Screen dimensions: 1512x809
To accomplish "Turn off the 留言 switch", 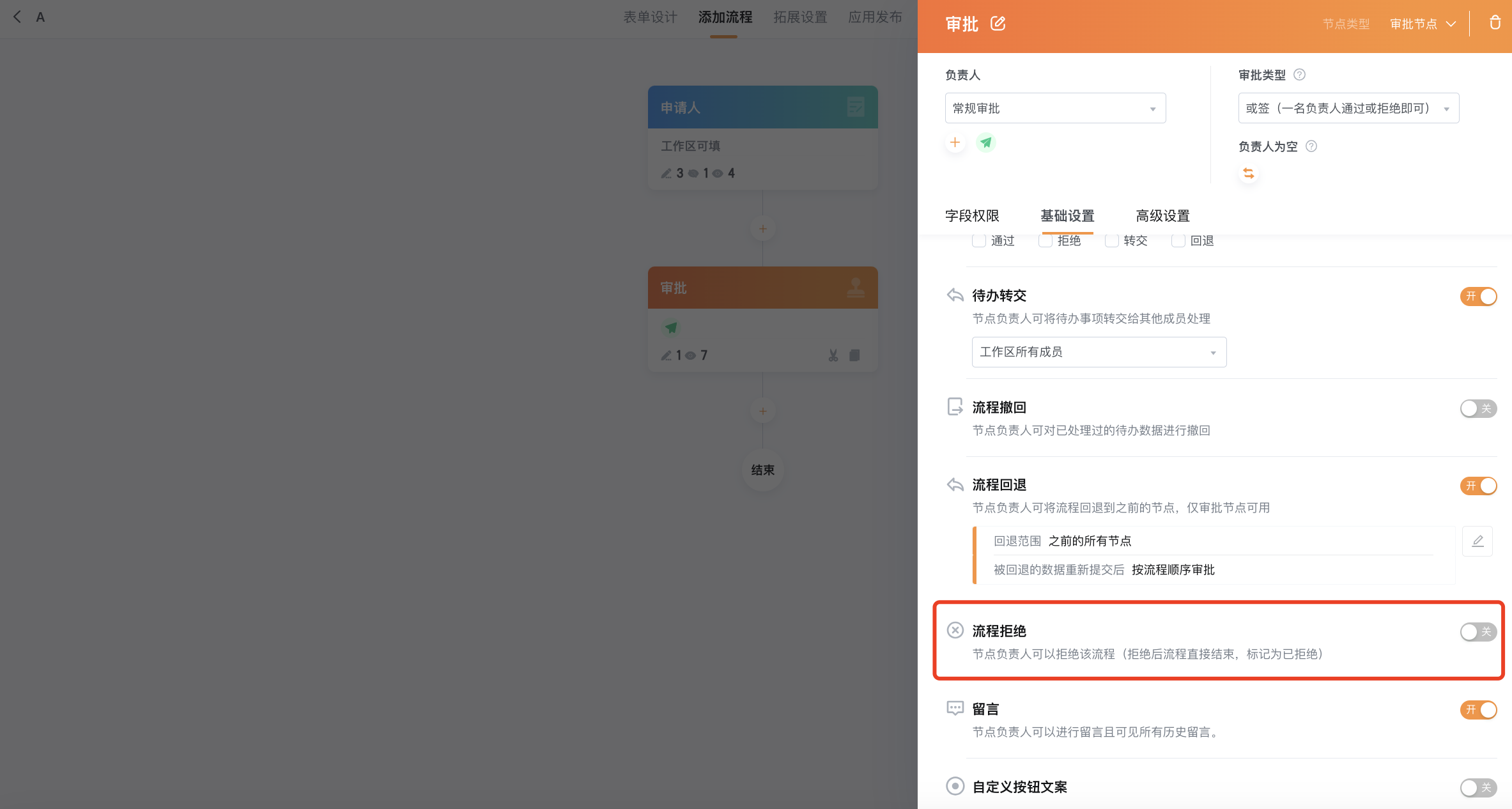I will click(1478, 710).
